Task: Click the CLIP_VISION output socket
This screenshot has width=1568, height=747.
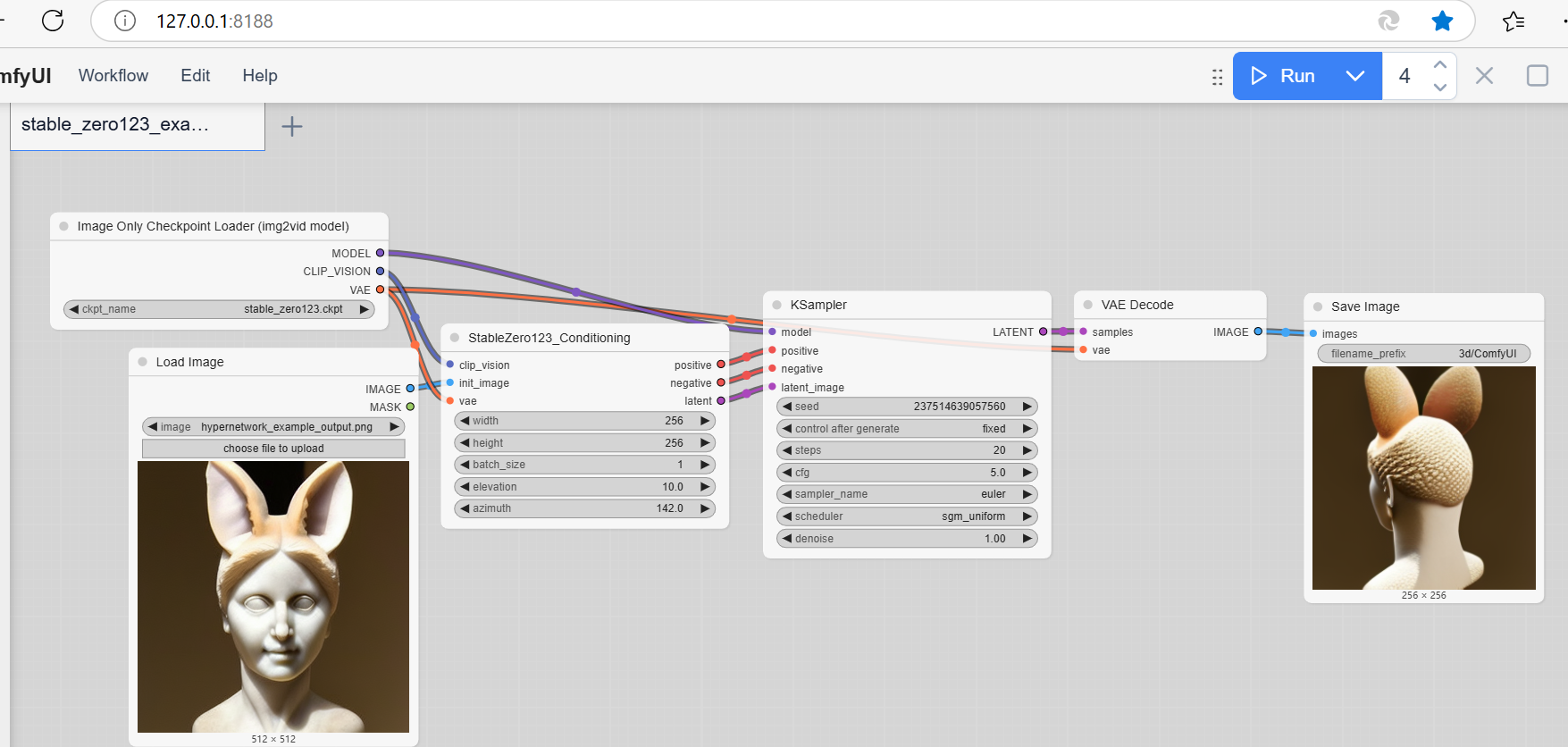Action: click(380, 271)
